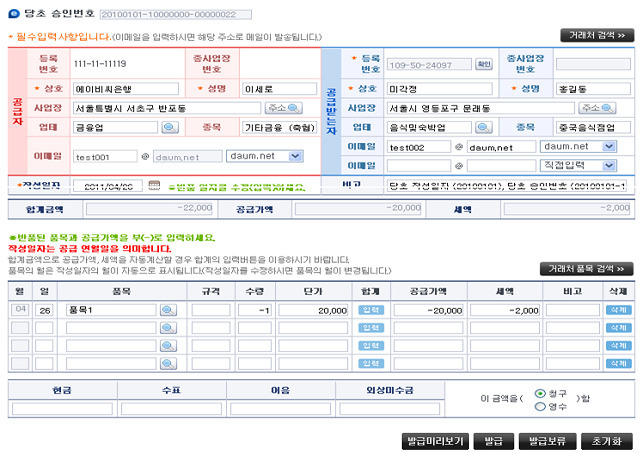Click the 현금 amount field
The height and width of the screenshot is (453, 640).
coord(62,409)
